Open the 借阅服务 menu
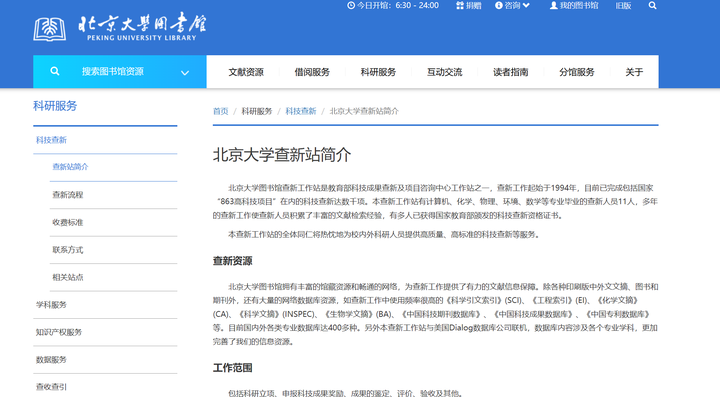Image resolution: width=720 pixels, height=397 pixels. 312,72
